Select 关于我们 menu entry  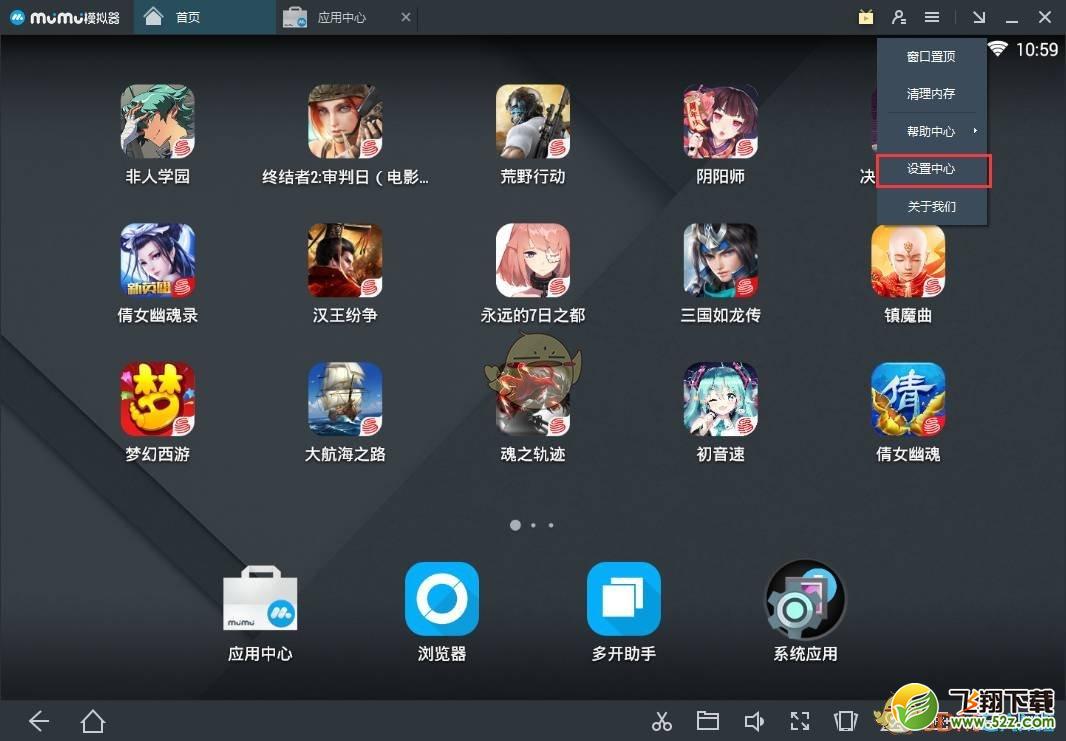931,206
